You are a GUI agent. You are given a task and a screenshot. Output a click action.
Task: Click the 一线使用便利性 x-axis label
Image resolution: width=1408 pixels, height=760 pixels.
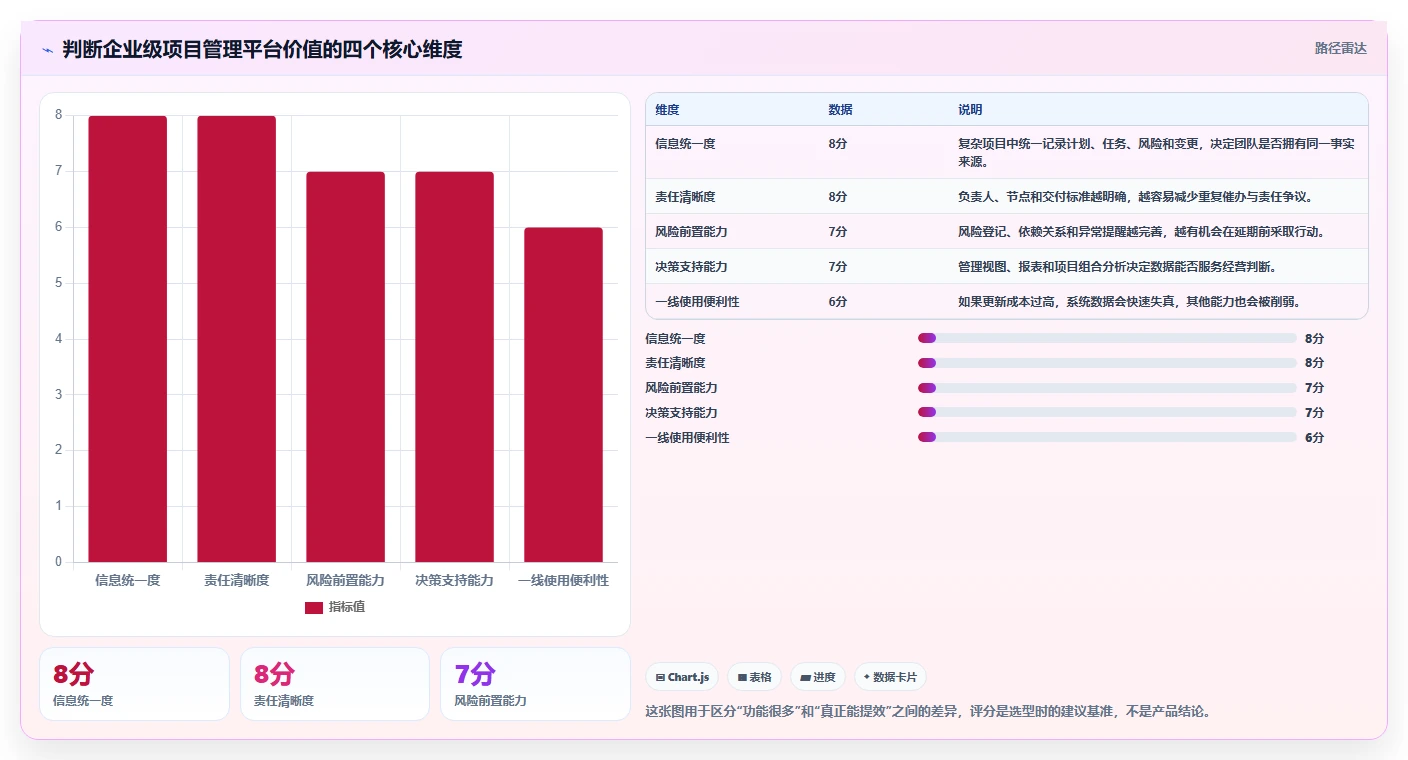coord(563,580)
